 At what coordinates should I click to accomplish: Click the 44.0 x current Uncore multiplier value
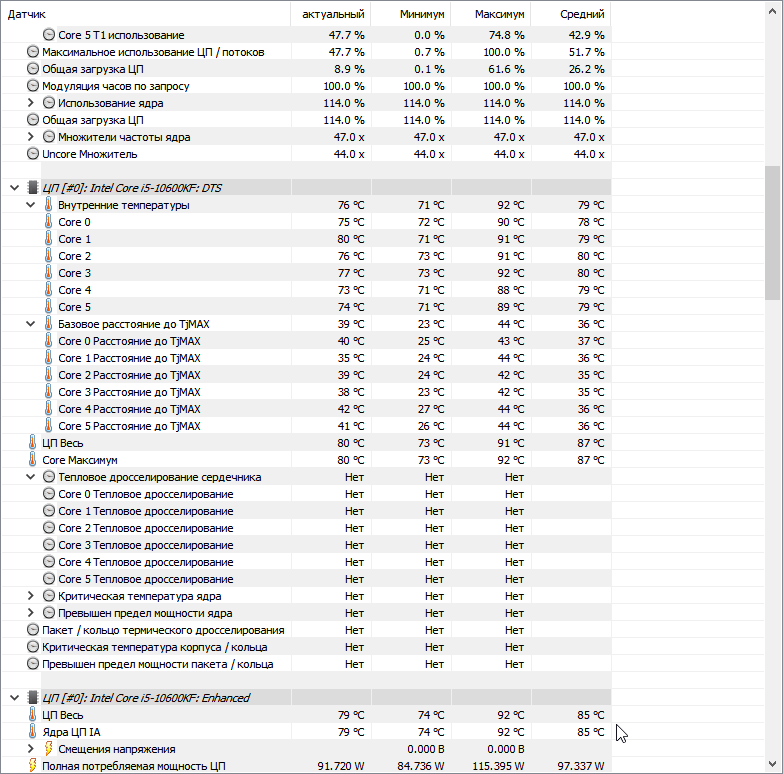coord(349,154)
